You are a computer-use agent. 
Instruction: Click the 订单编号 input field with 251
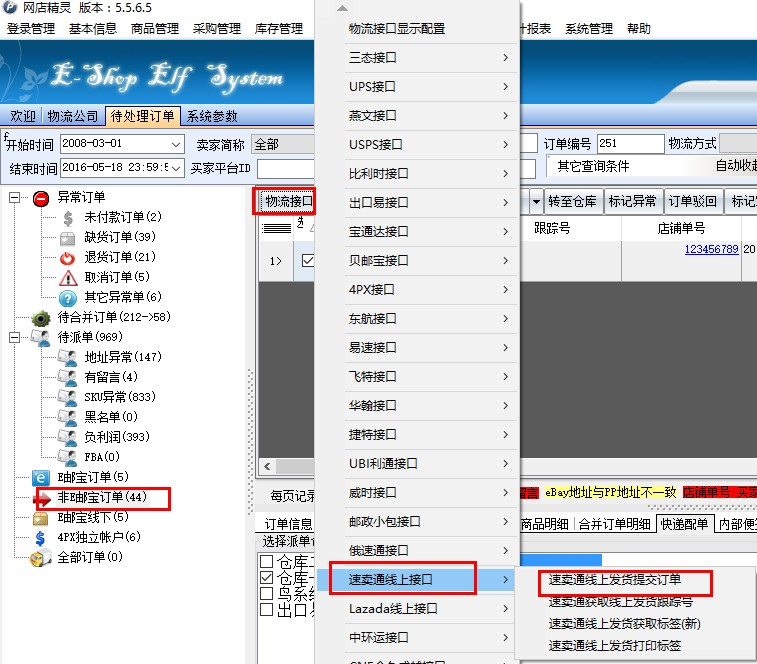(631, 144)
